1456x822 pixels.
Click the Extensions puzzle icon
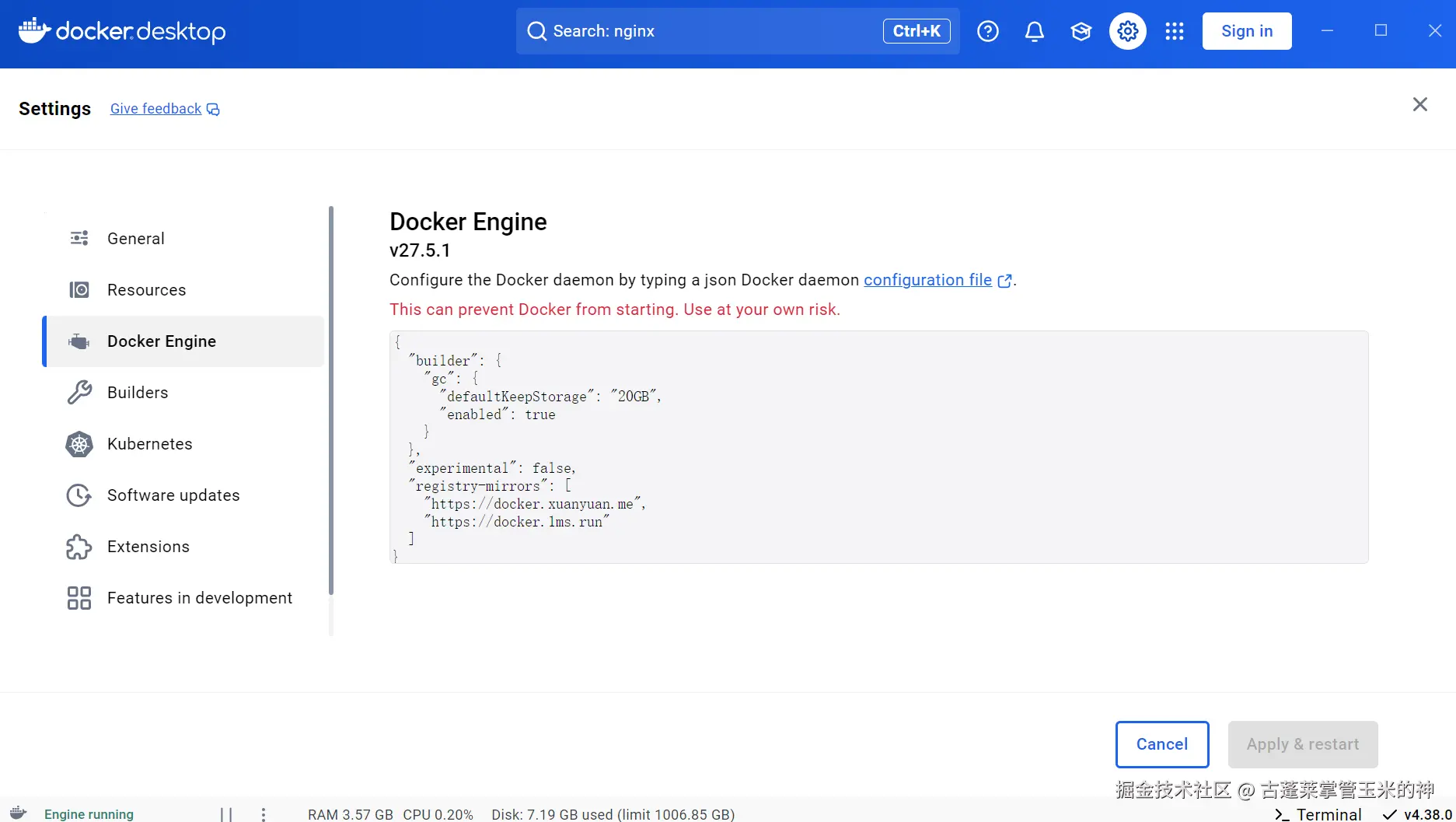tap(79, 546)
